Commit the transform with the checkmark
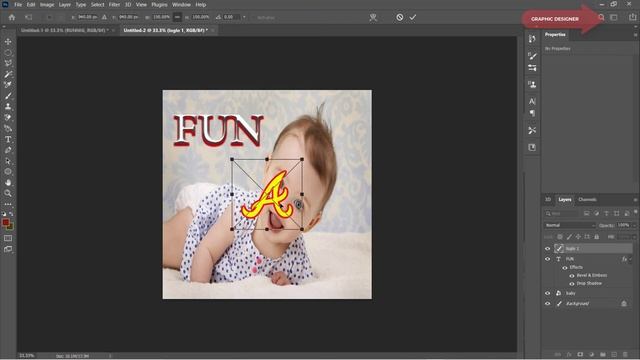640x360 pixels. point(413,17)
